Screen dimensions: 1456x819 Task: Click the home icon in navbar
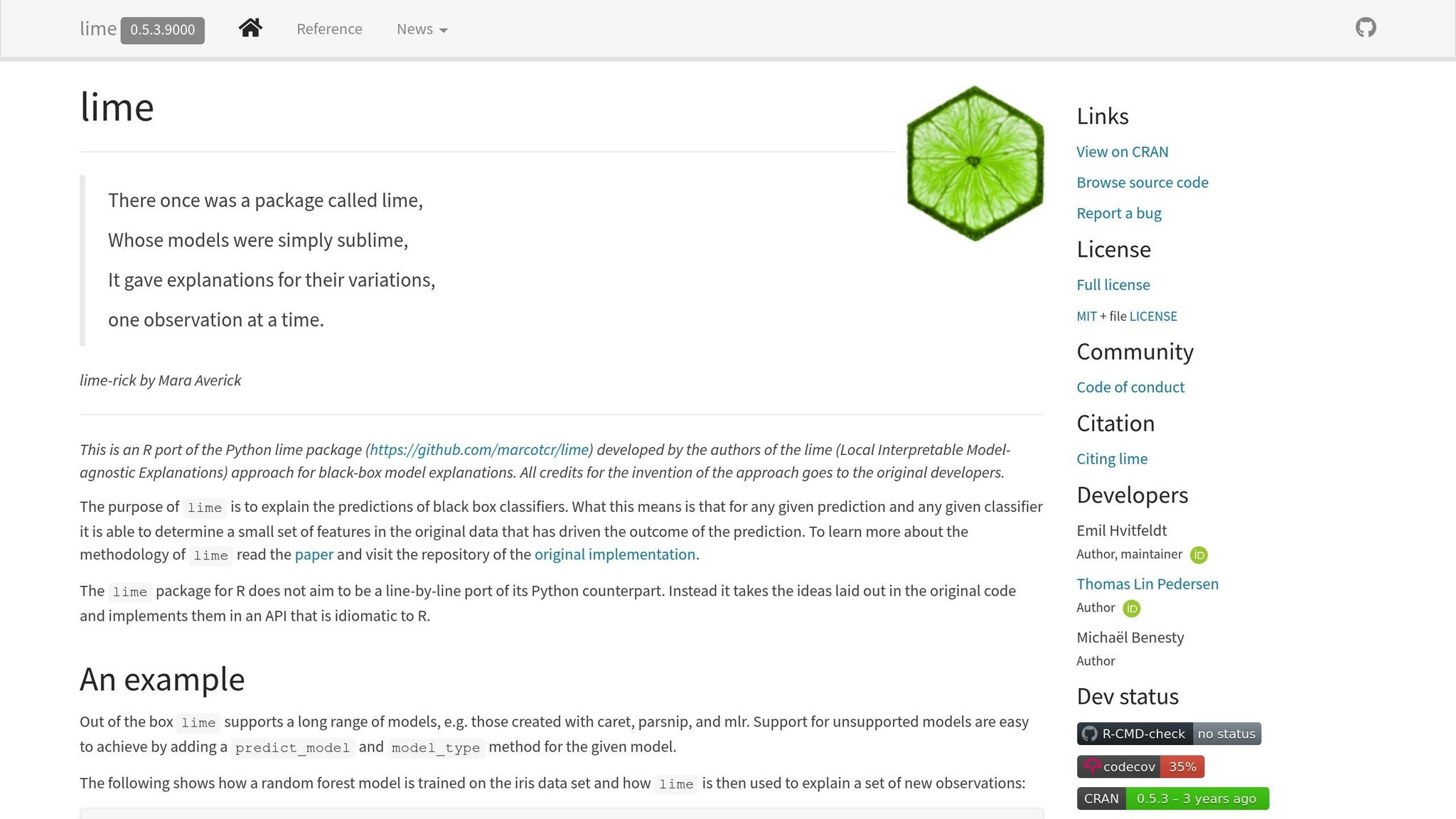(250, 28)
